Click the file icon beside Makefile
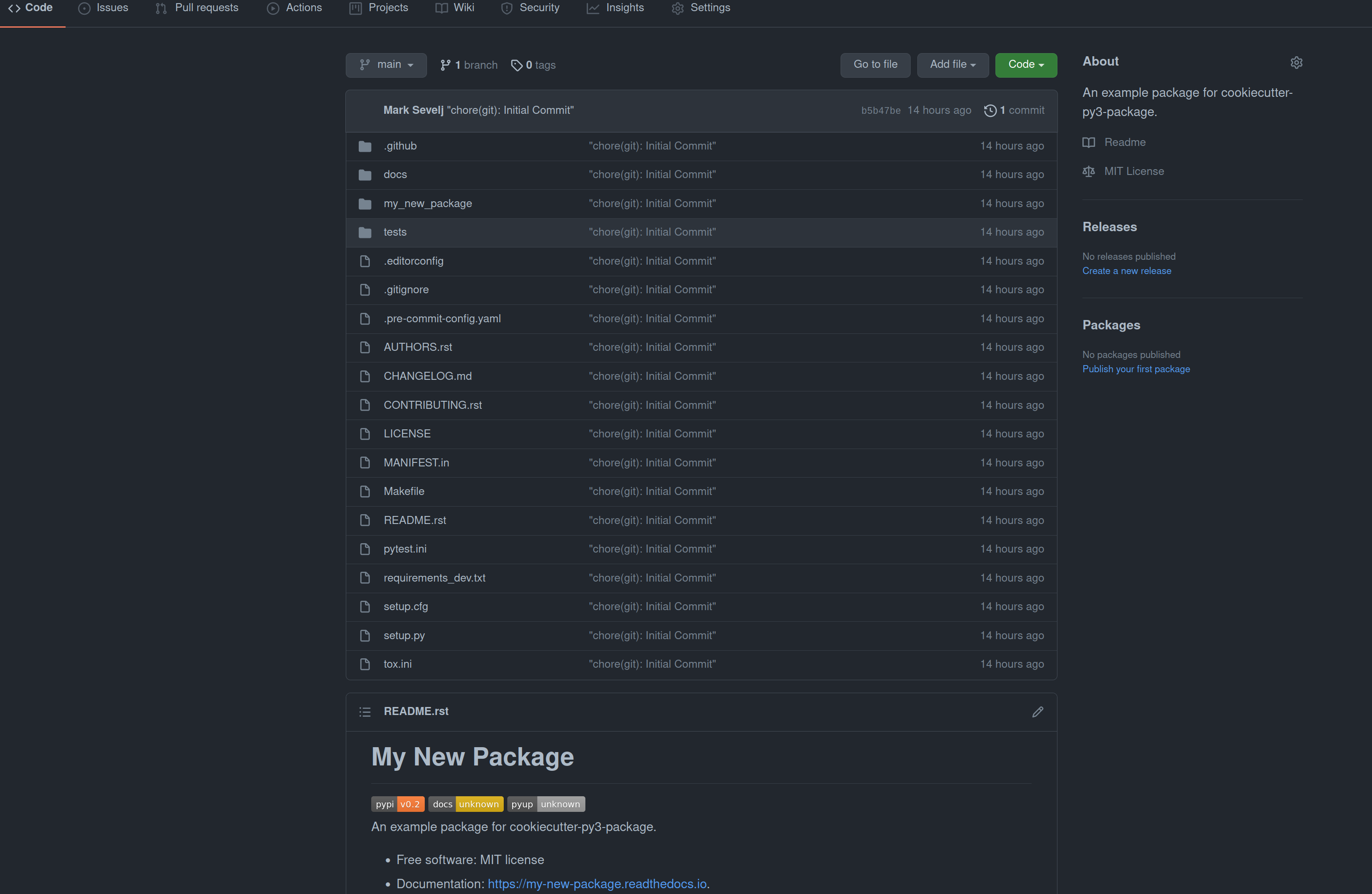The height and width of the screenshot is (894, 1372). 365,491
